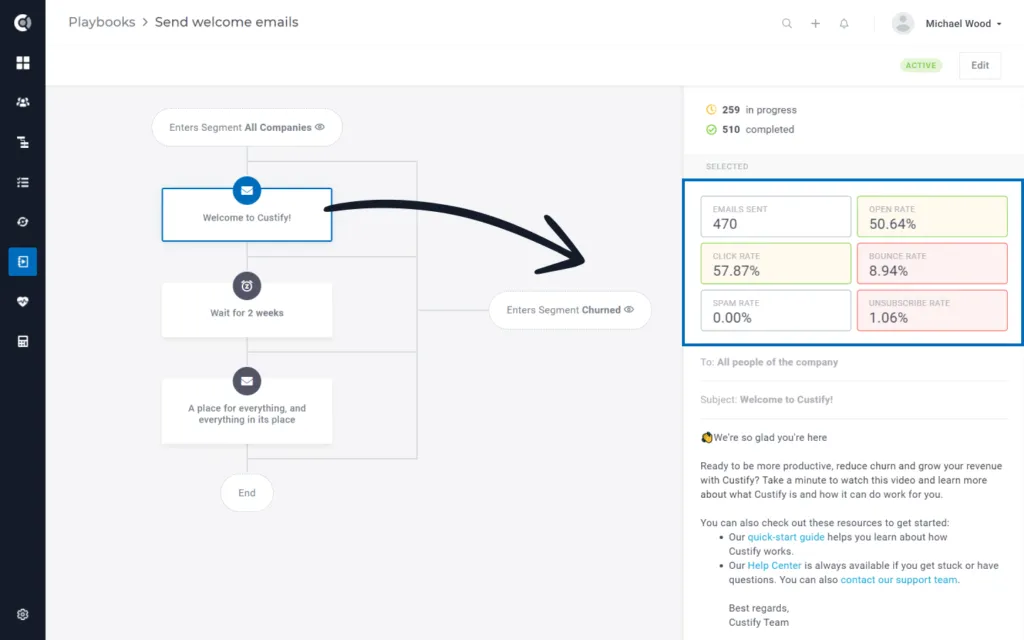This screenshot has width=1024, height=640.
Task: Click the user avatar picture
Action: 903,24
